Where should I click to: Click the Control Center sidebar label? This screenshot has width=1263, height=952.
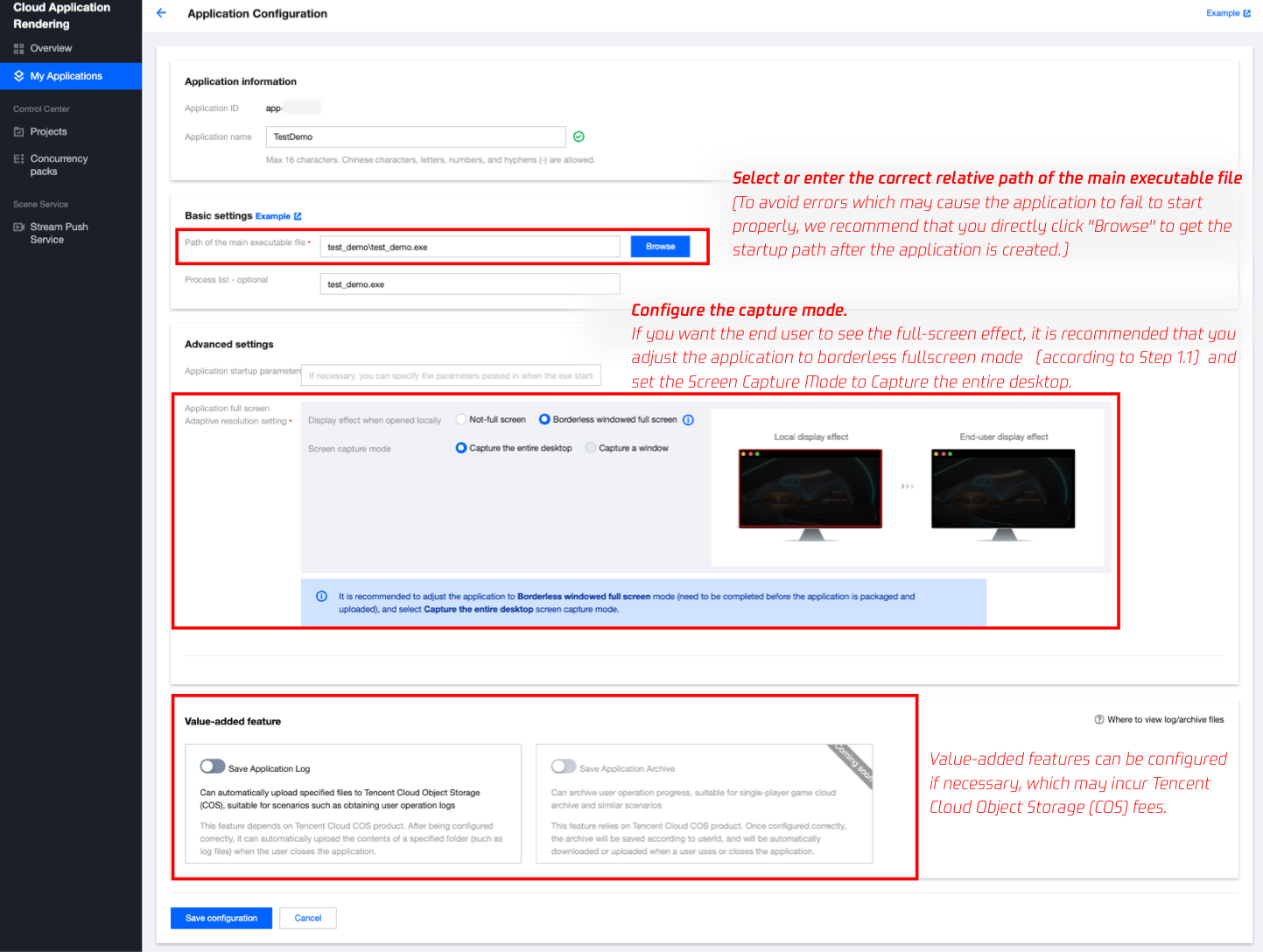tap(41, 109)
